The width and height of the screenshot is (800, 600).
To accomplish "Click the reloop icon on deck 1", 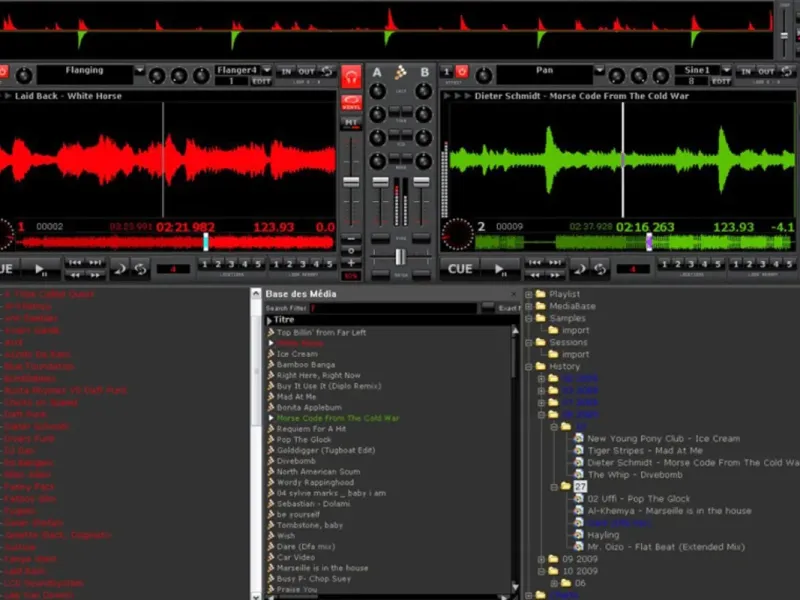I will click(x=327, y=71).
